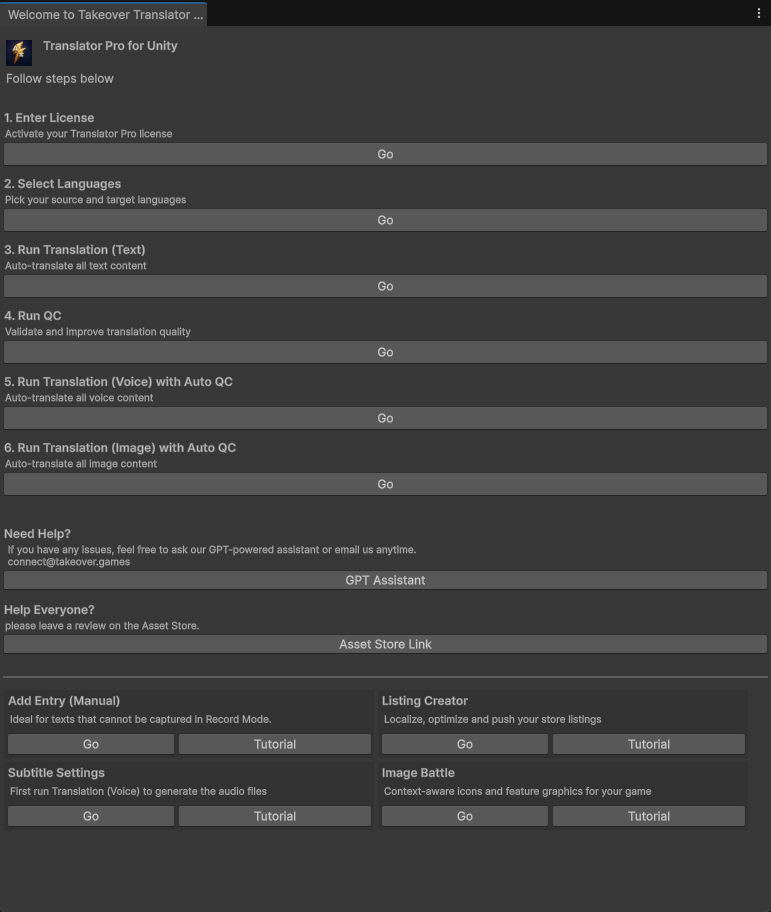Click Go under Run QC
The height and width of the screenshot is (912, 771).
pos(385,351)
